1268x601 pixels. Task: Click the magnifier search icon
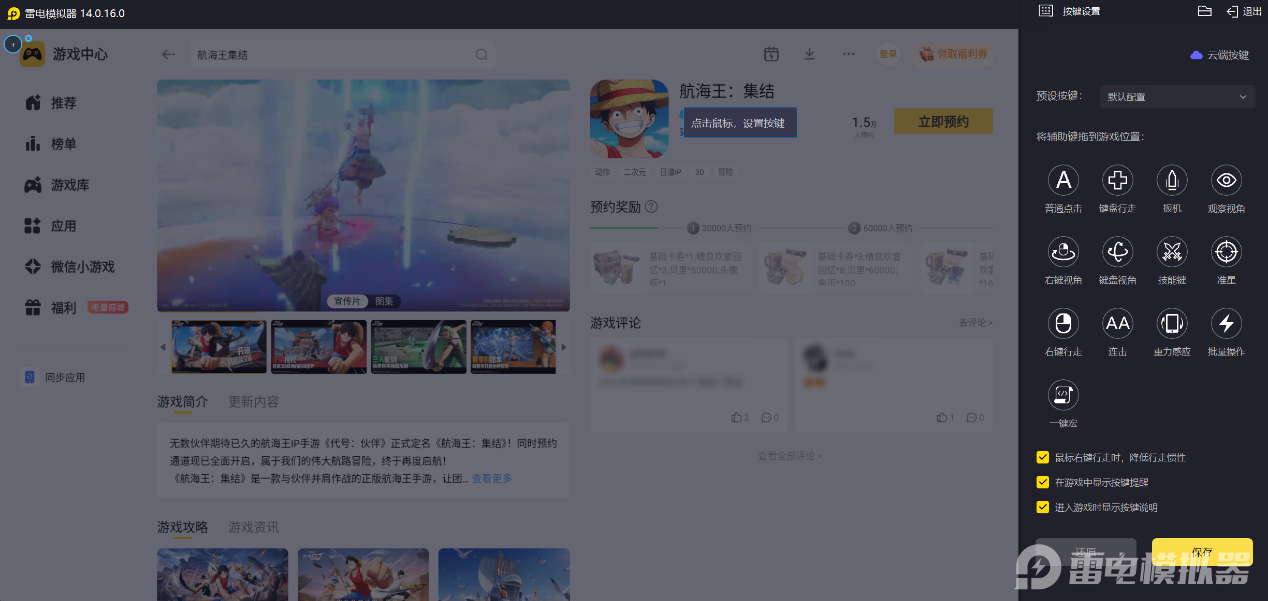[482, 55]
